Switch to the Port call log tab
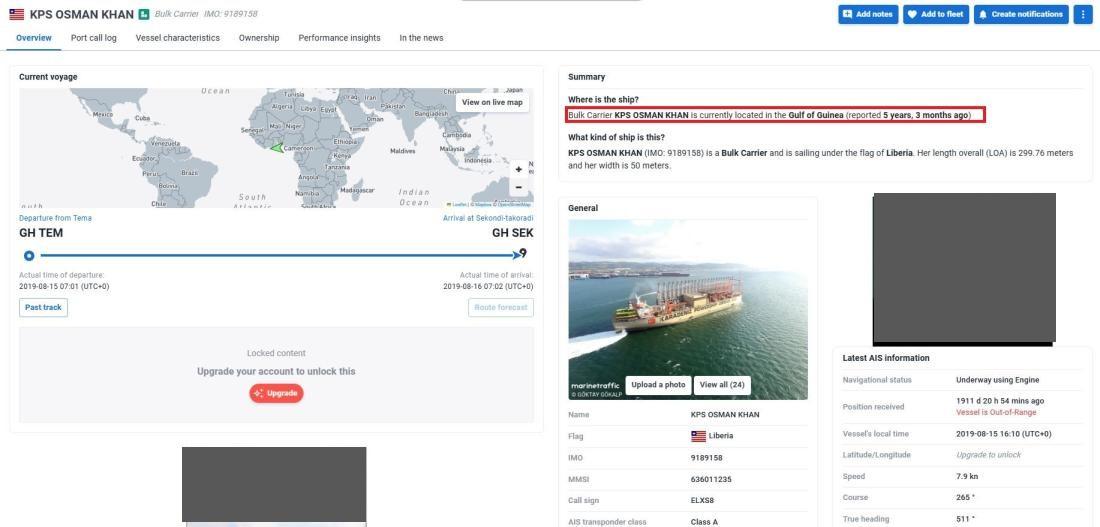This screenshot has width=1100, height=527. pyautogui.click(x=93, y=38)
